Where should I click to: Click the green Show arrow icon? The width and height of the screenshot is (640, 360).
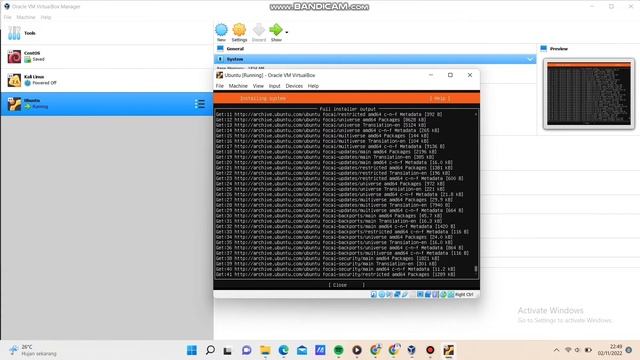[x=276, y=31]
